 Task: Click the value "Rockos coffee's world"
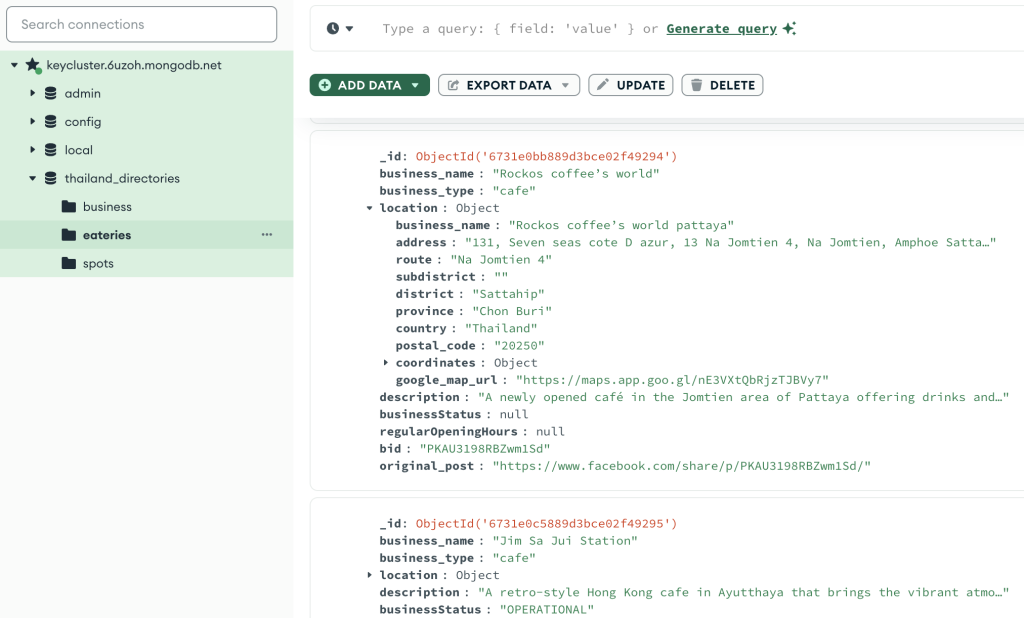pos(575,173)
